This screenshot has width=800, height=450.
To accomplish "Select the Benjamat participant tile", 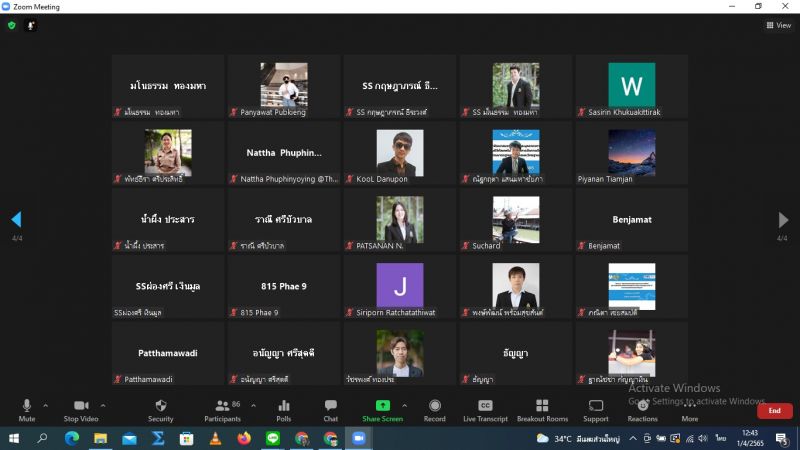I will point(632,220).
